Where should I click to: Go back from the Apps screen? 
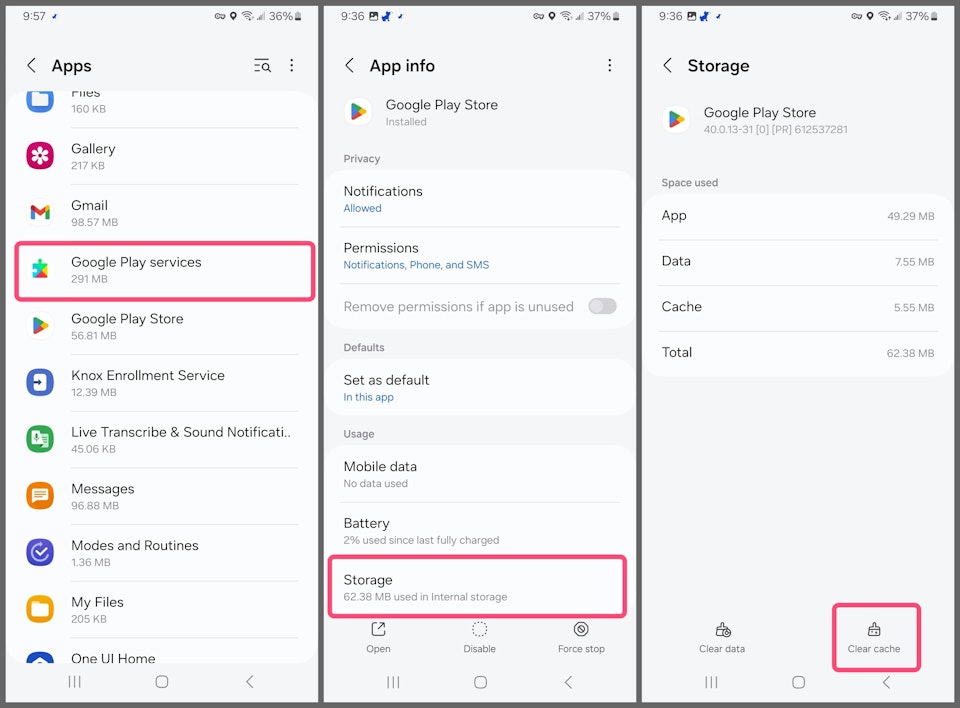[x=31, y=66]
